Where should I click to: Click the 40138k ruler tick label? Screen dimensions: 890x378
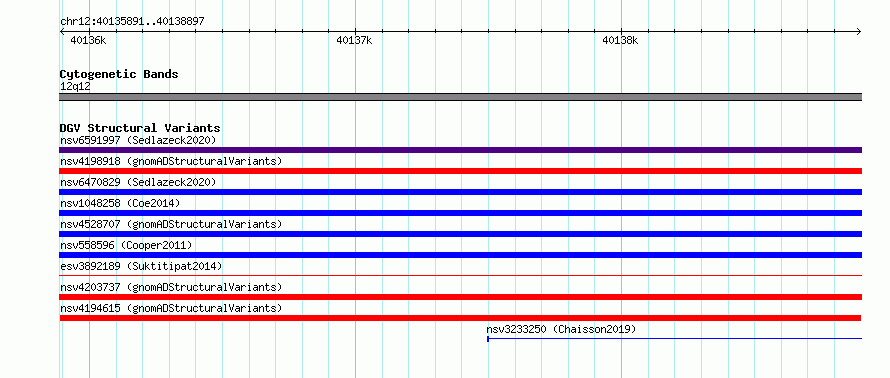tap(620, 40)
